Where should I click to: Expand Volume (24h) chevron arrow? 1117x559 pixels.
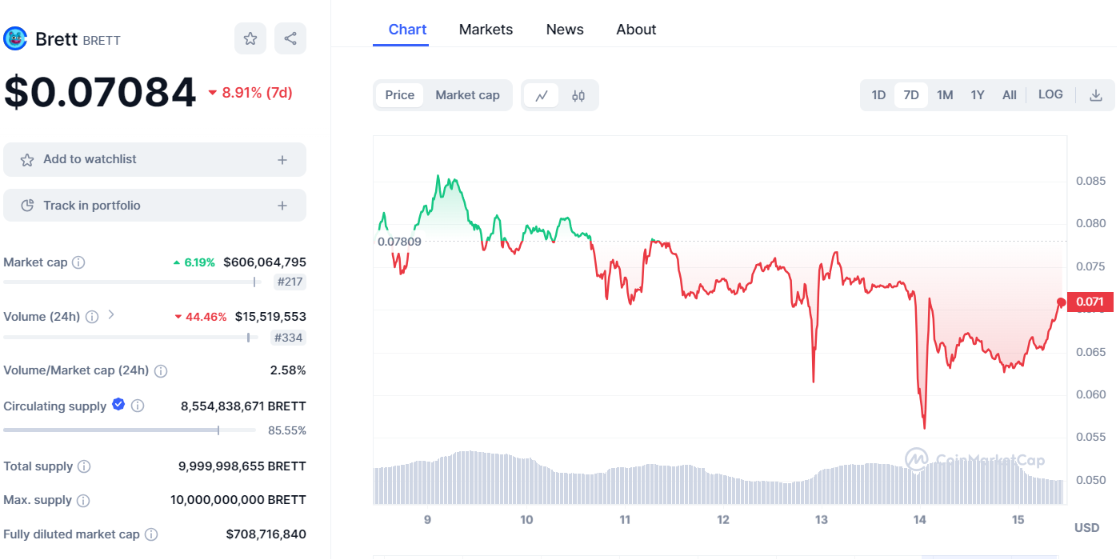pyautogui.click(x=110, y=314)
